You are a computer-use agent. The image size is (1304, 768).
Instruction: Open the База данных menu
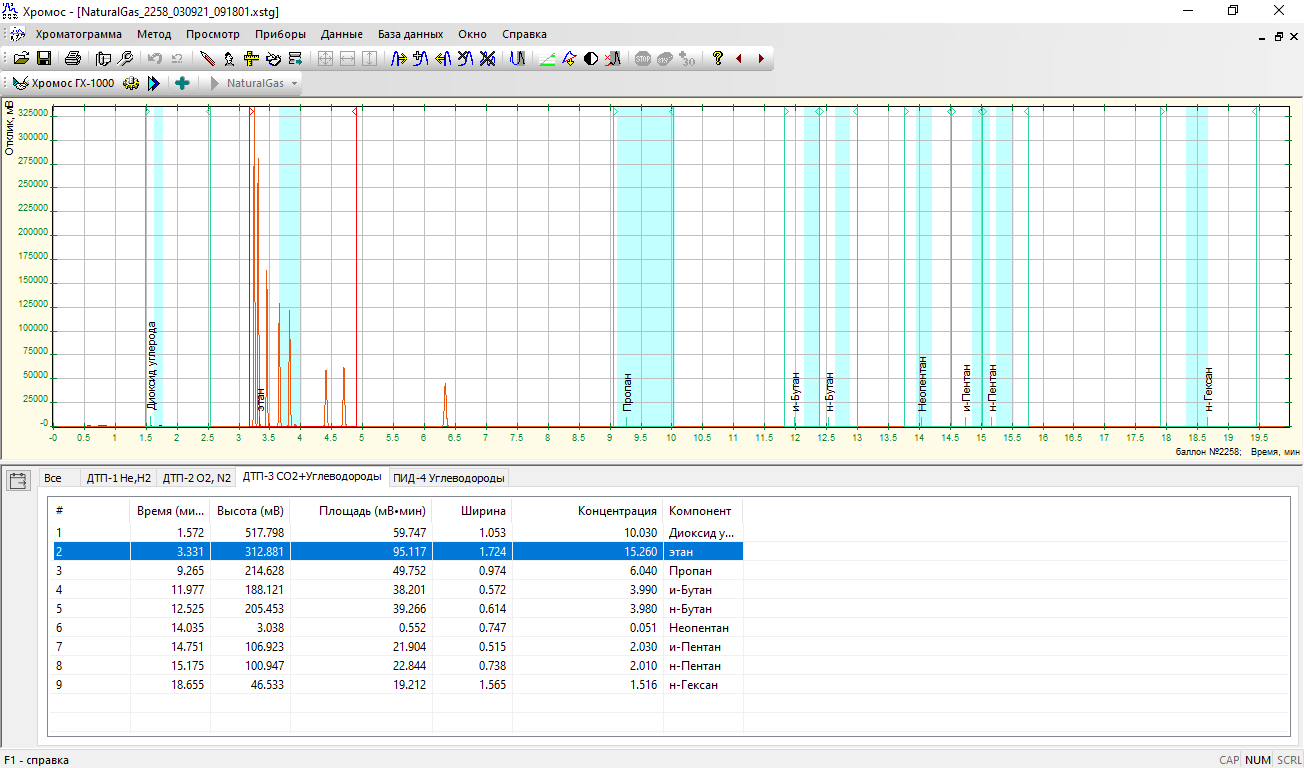click(x=410, y=34)
